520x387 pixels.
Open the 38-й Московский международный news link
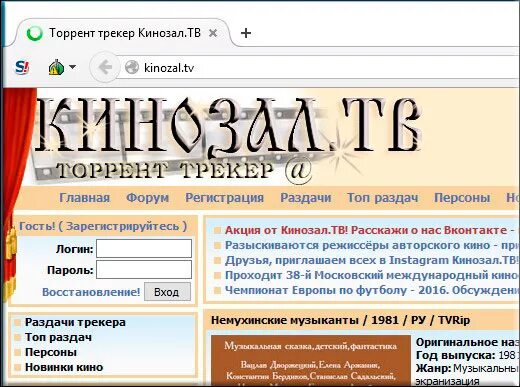click(x=372, y=275)
